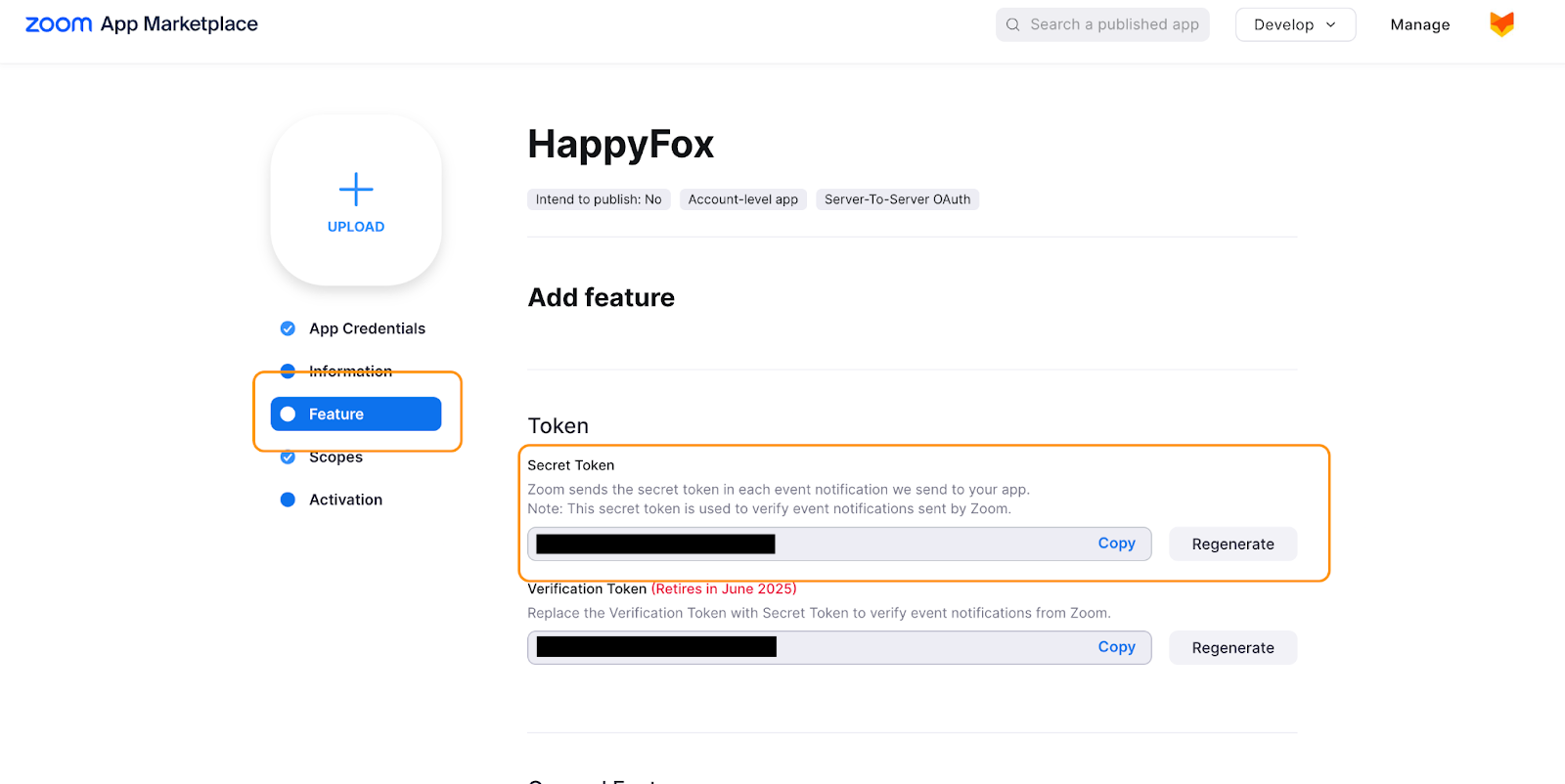
Task: Click the Scopes checkmark icon
Action: [x=288, y=457]
